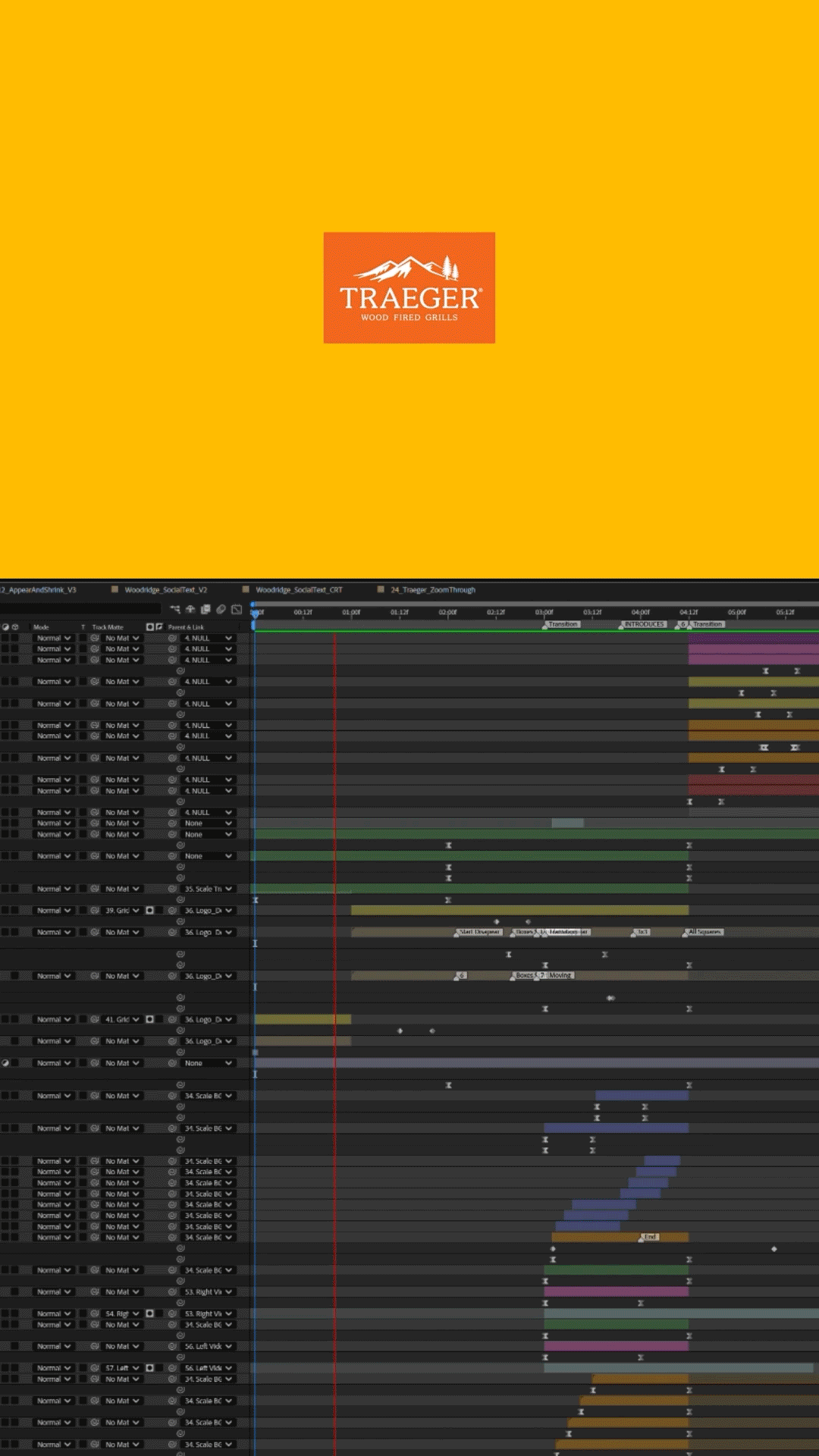Image resolution: width=819 pixels, height=1456 pixels.
Task: Grab matte pick whip in 57. Left row
Action: (95, 1369)
